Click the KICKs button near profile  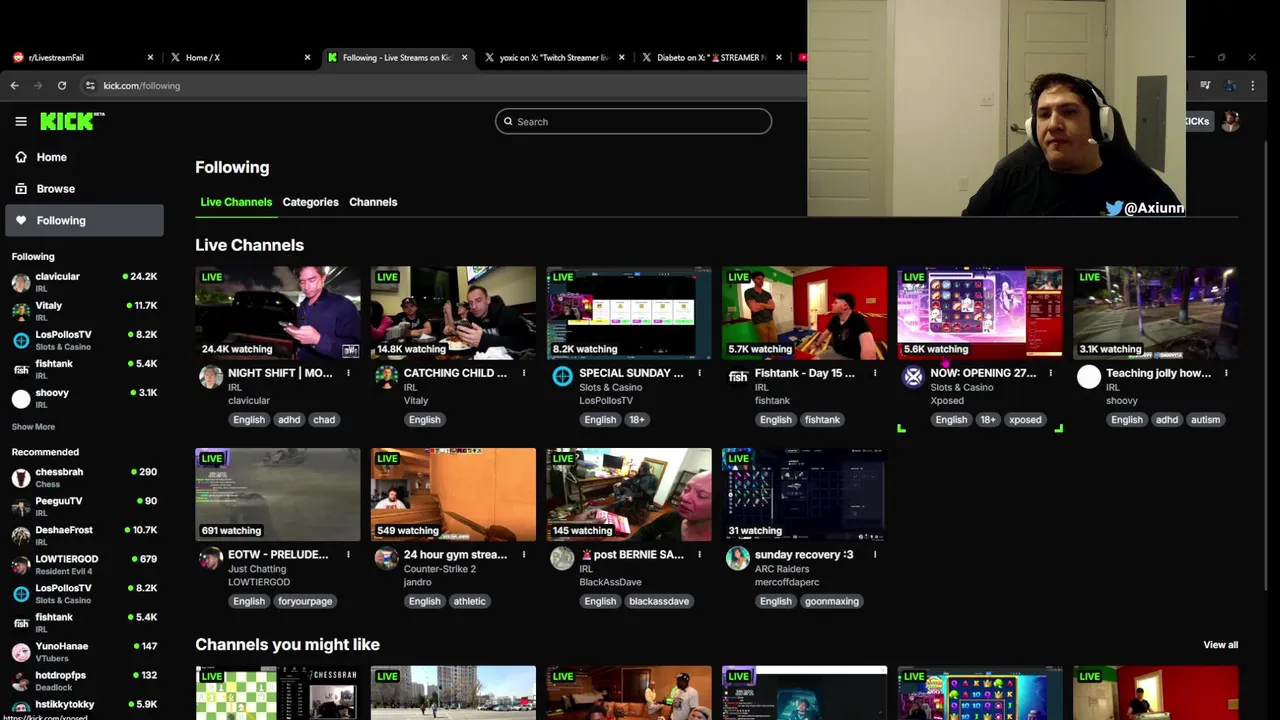pos(1196,121)
